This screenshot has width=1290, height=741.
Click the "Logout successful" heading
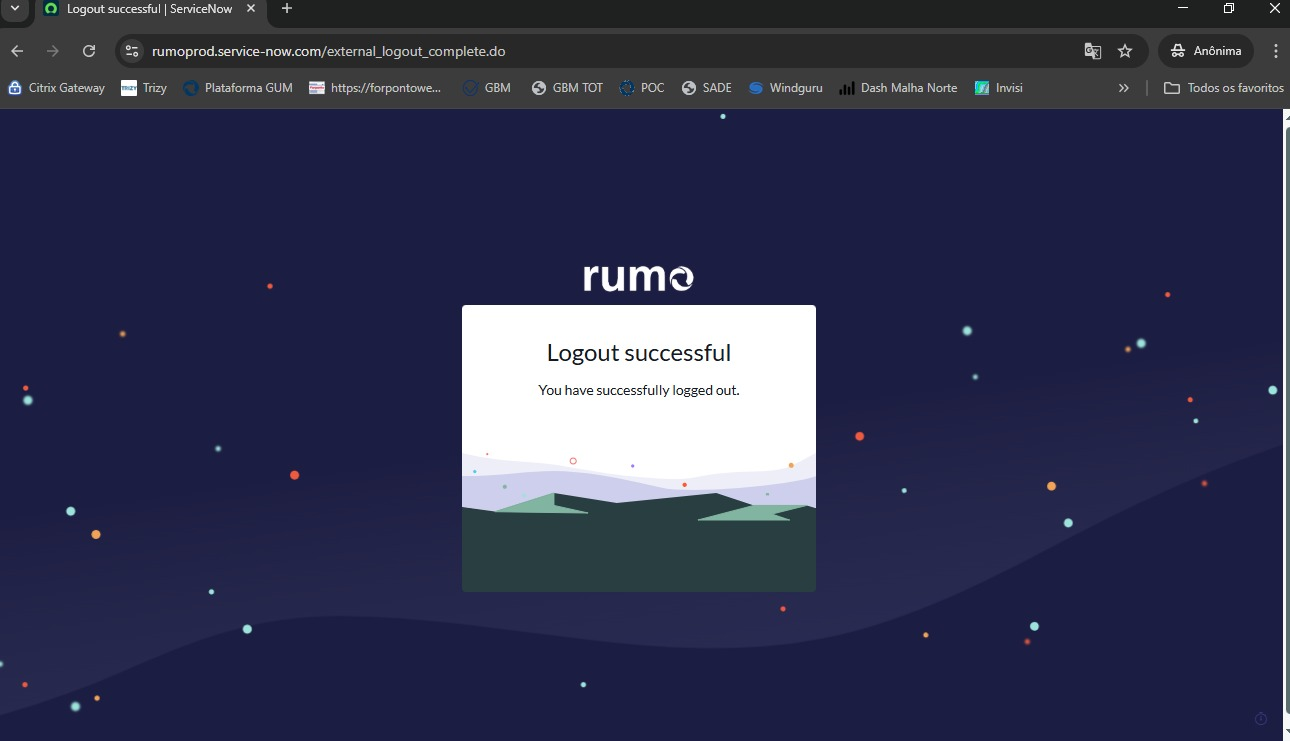click(x=639, y=353)
